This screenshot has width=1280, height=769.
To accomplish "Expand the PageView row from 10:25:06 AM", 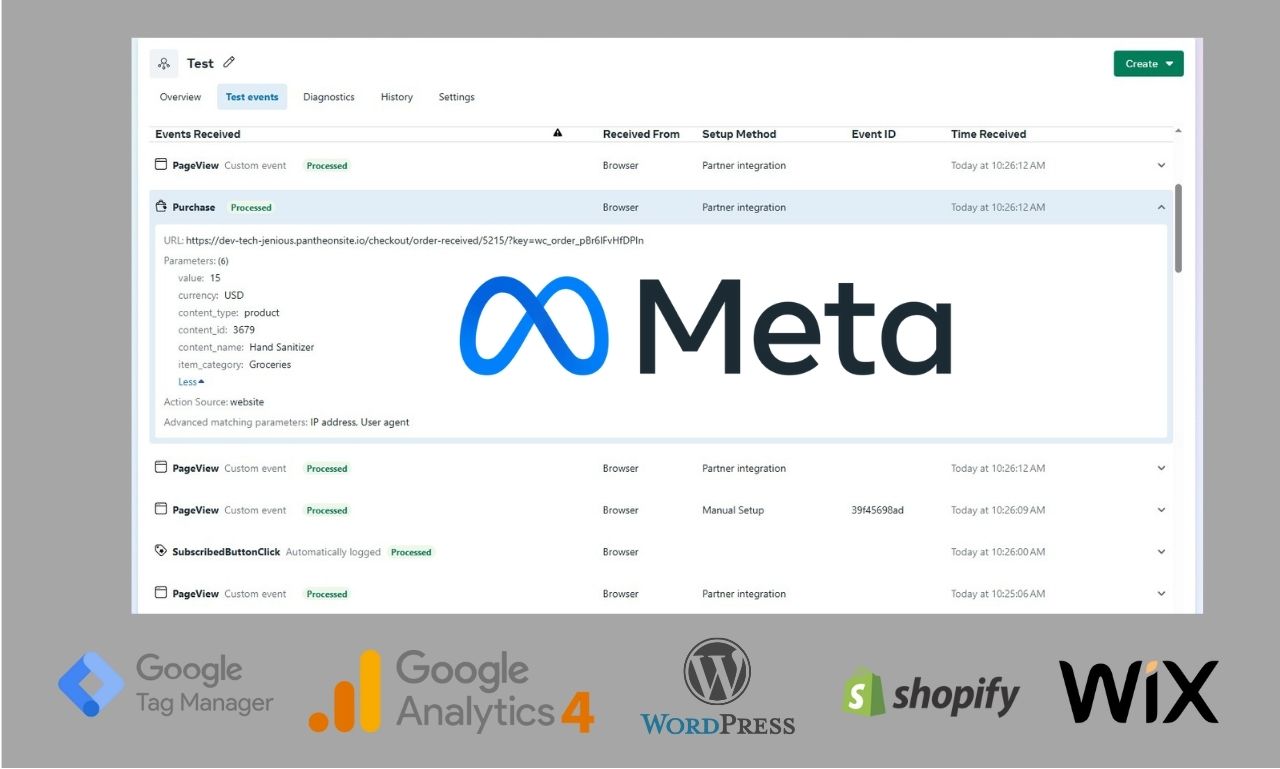I will (1161, 594).
